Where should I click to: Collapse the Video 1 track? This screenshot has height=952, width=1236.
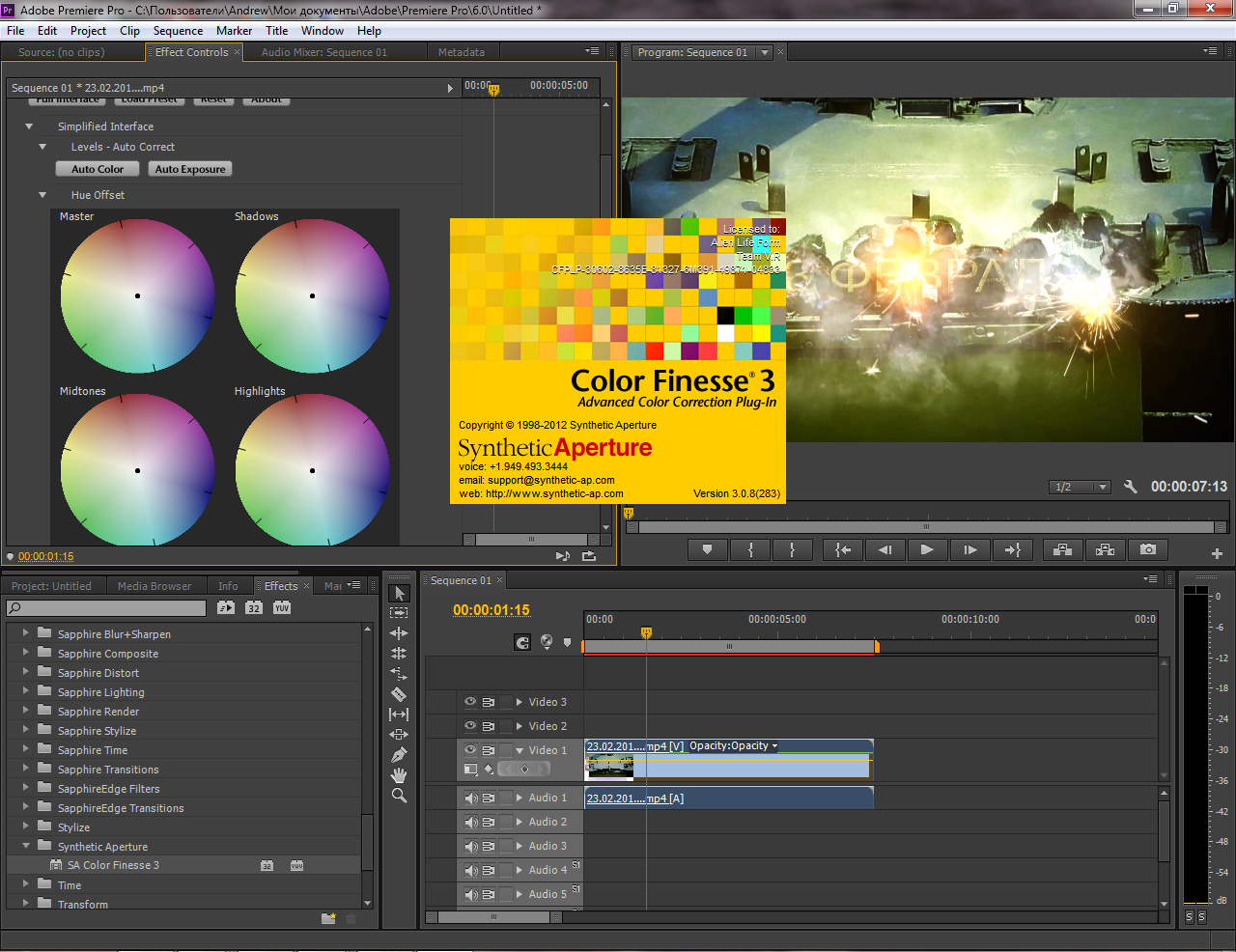coord(520,750)
